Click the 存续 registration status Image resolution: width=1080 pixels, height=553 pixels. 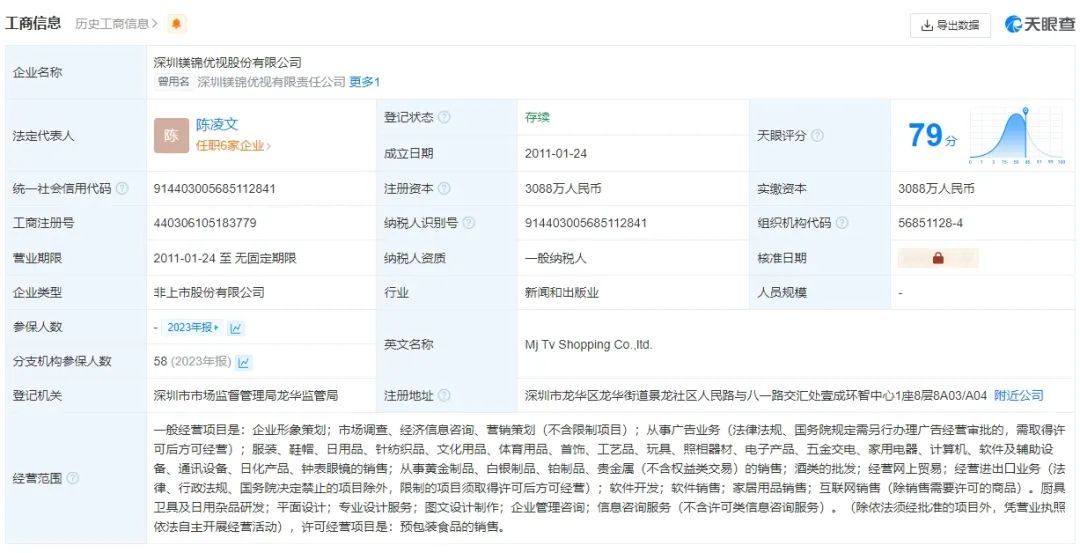click(537, 117)
